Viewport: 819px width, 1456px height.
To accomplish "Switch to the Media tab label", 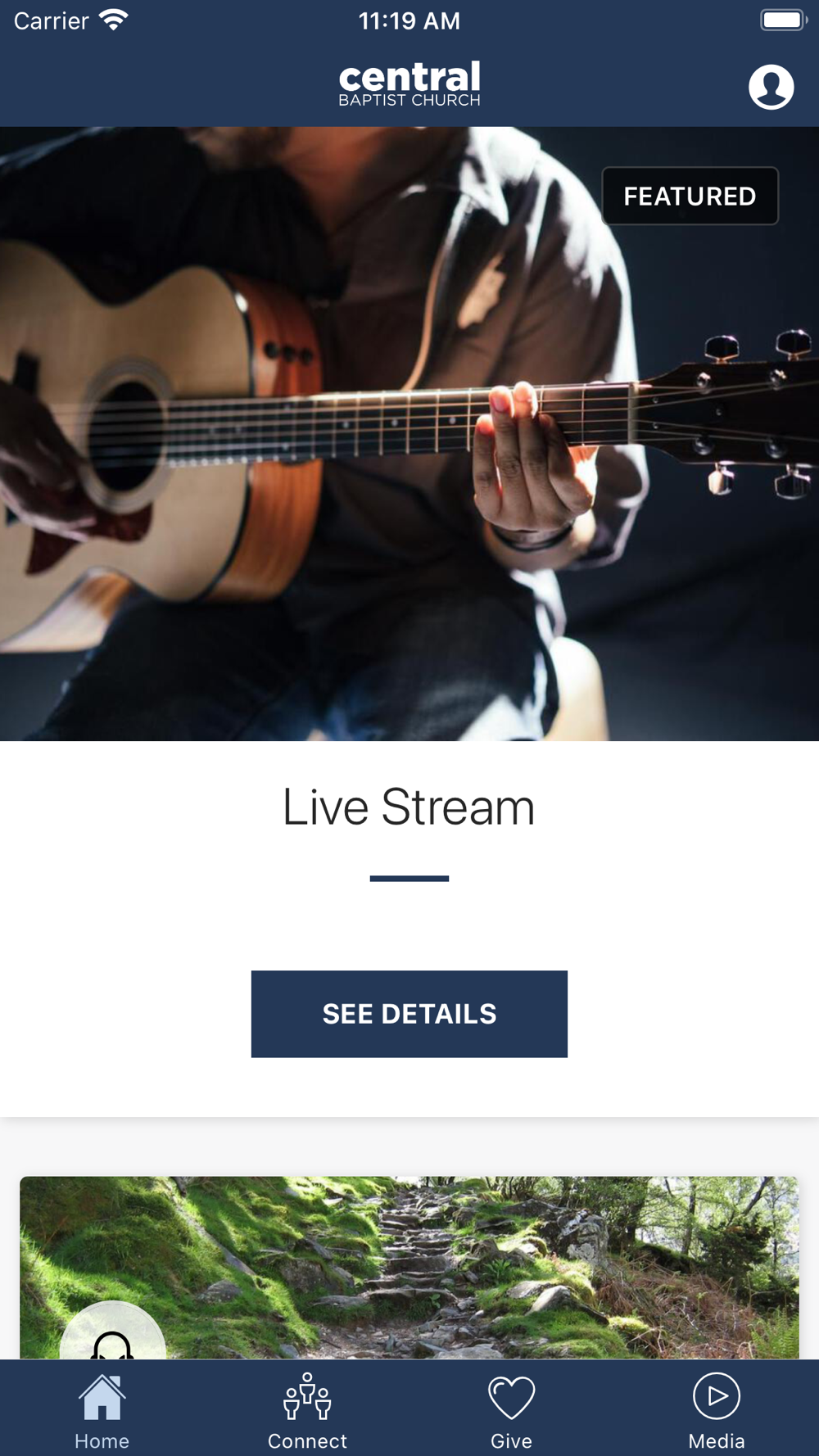I will tap(717, 1441).
